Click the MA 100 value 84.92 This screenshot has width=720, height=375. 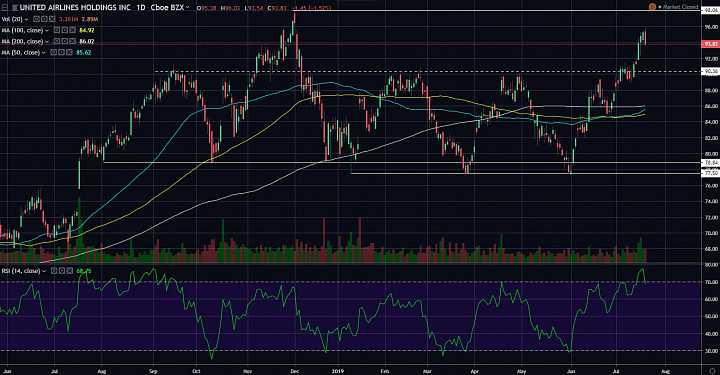pyautogui.click(x=87, y=30)
